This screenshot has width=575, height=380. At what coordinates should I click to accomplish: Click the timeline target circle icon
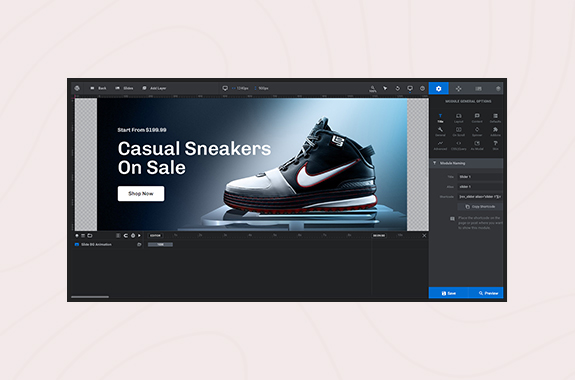(133, 235)
